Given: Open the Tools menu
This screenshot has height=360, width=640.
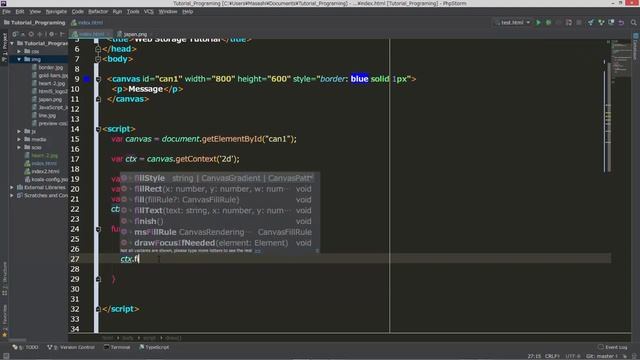Looking at the screenshot, I should [133, 11].
